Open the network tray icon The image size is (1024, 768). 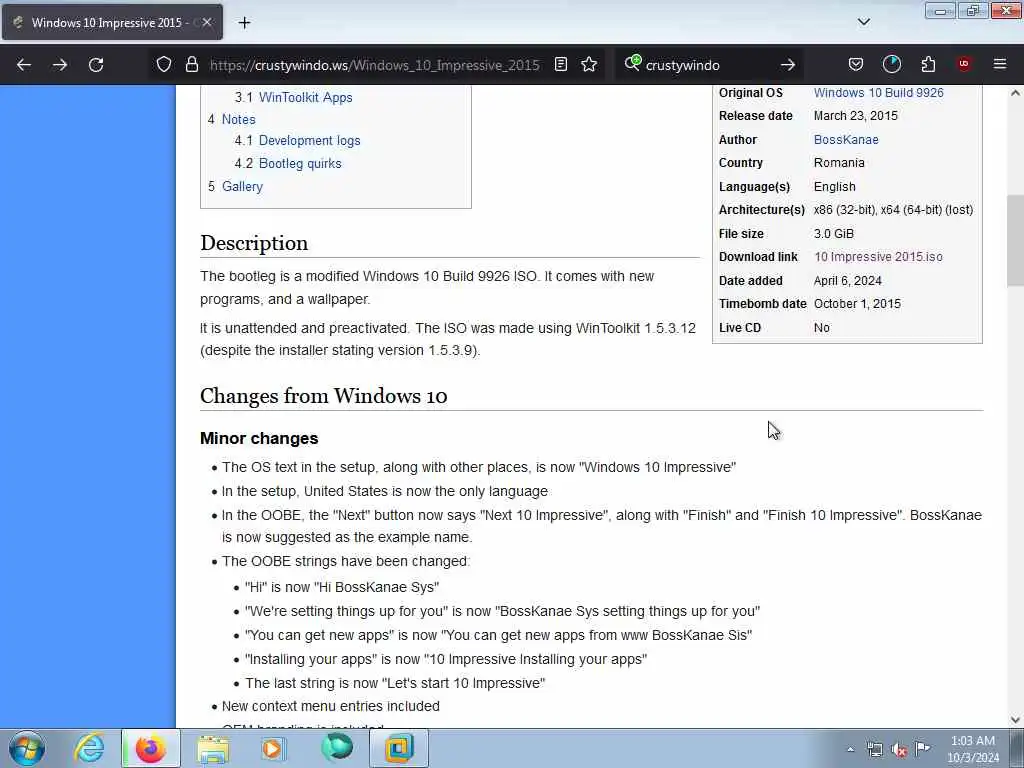click(x=874, y=750)
